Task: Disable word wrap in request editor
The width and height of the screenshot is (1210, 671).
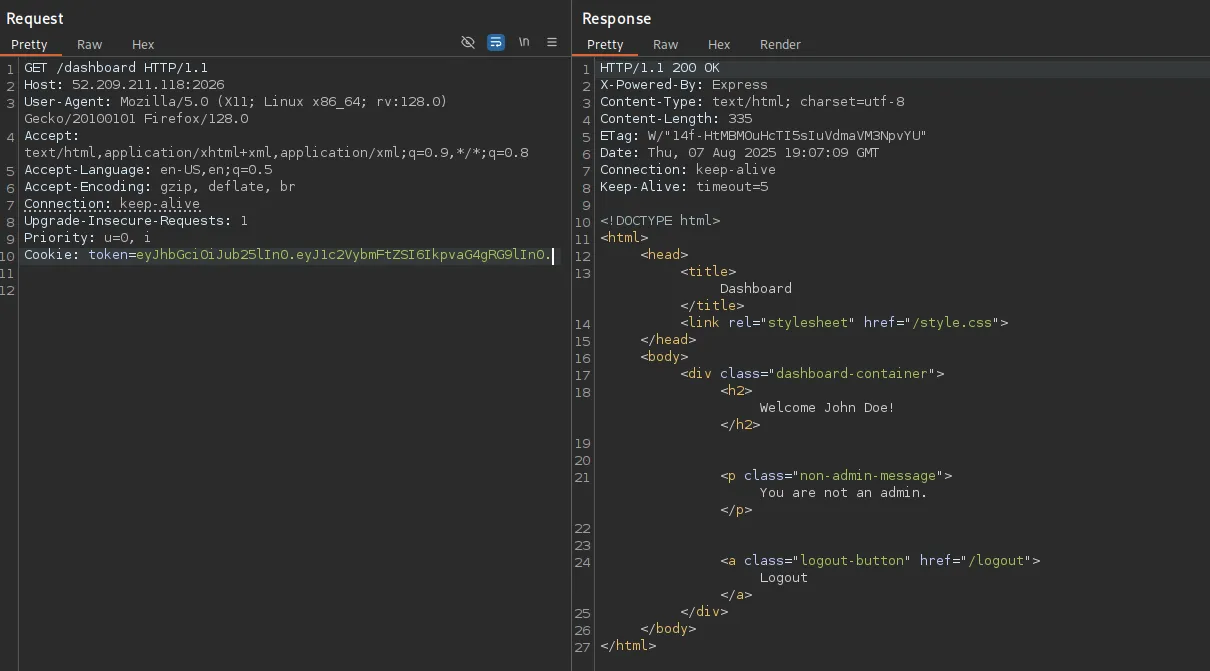Action: 496,42
